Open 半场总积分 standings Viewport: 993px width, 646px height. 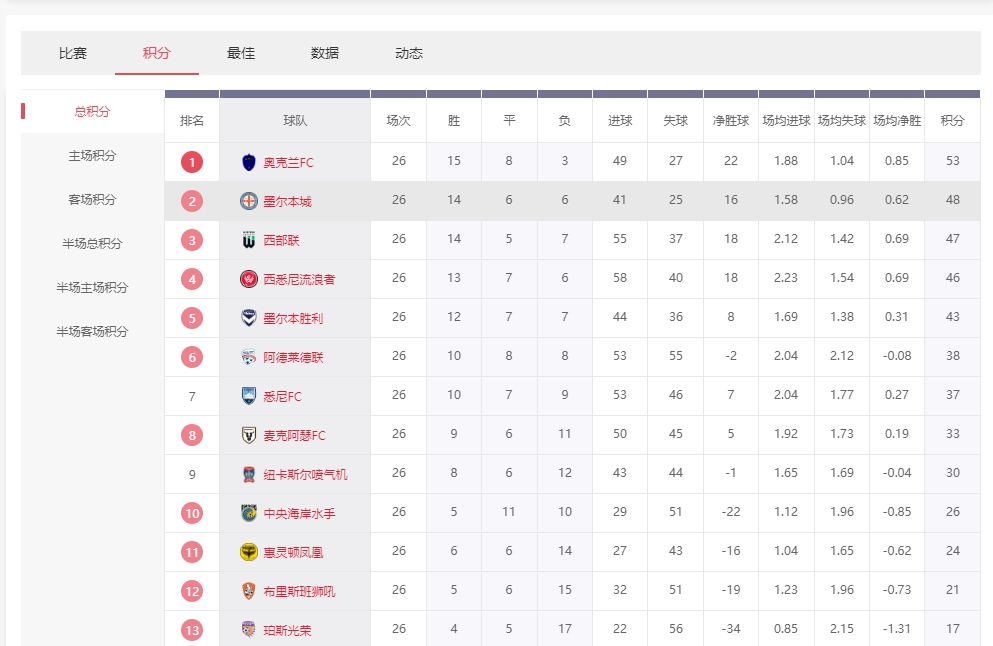pyautogui.click(x=92, y=244)
